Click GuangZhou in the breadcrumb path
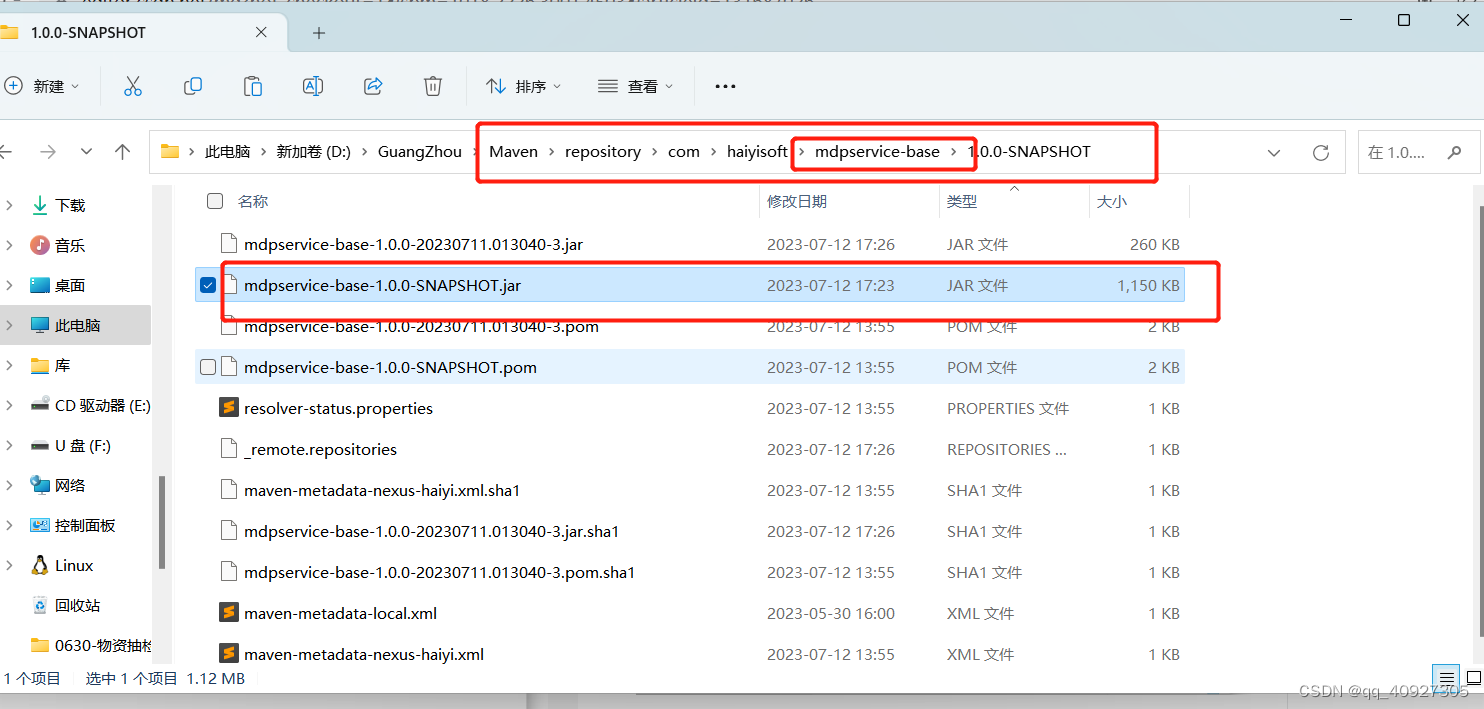This screenshot has width=1484, height=709. [420, 152]
